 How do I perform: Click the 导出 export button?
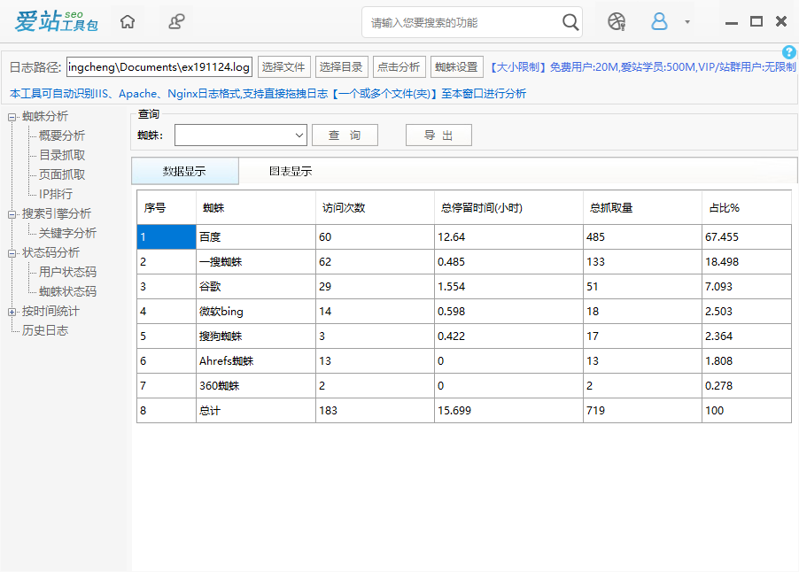pyautogui.click(x=438, y=135)
